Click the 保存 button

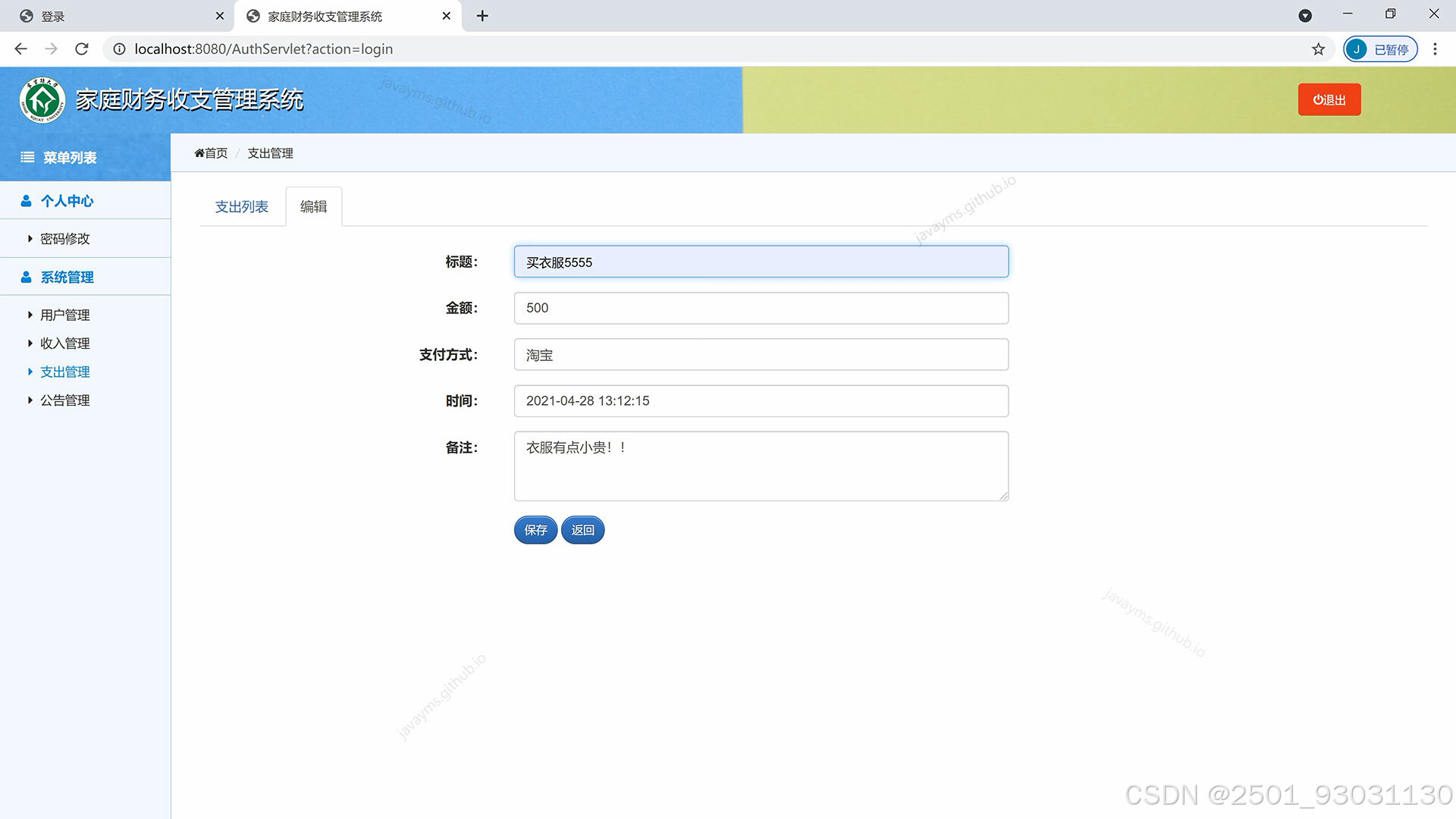pyautogui.click(x=536, y=530)
